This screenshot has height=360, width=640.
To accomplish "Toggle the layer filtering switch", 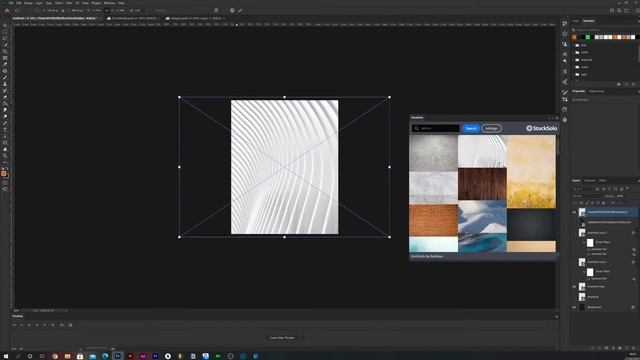I will coord(627,189).
